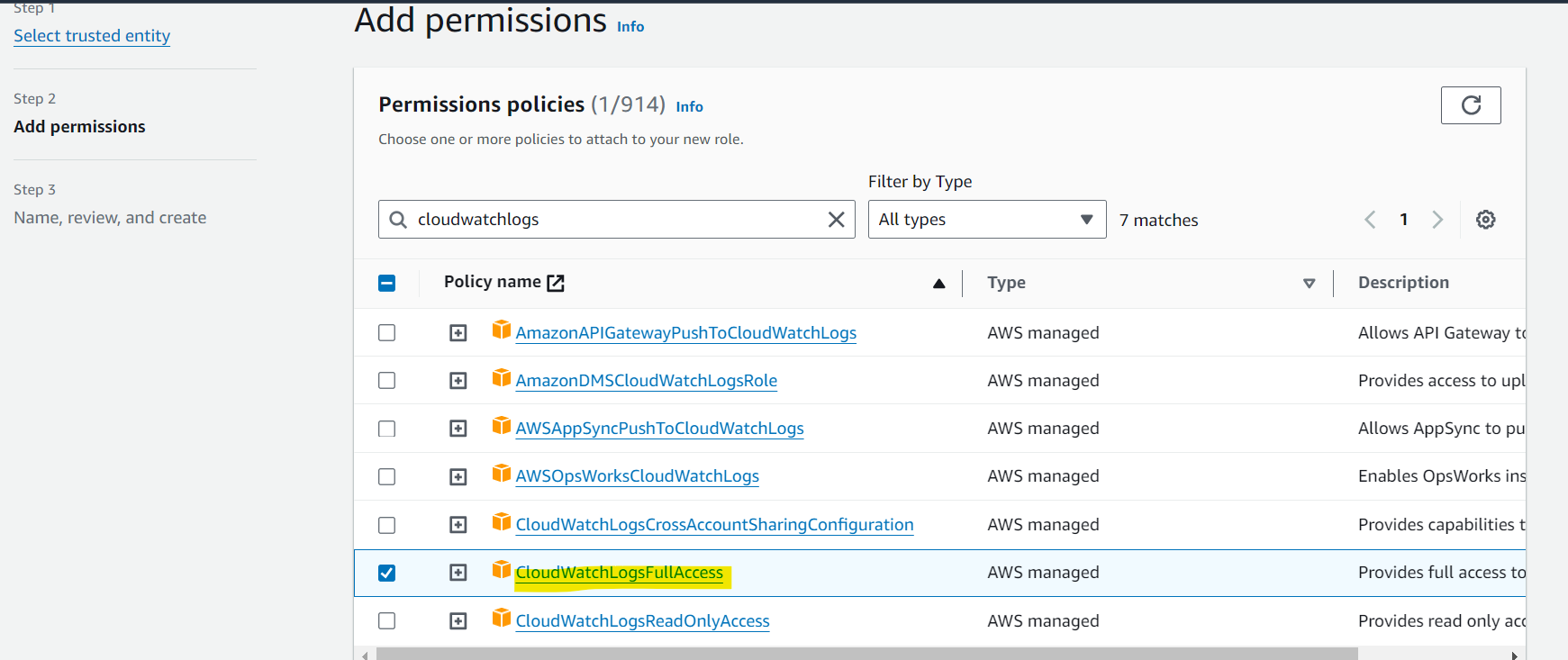The height and width of the screenshot is (660, 1568).
Task: Check CloudWatchLogsReadOnlyAccess policy
Action: 387,621
